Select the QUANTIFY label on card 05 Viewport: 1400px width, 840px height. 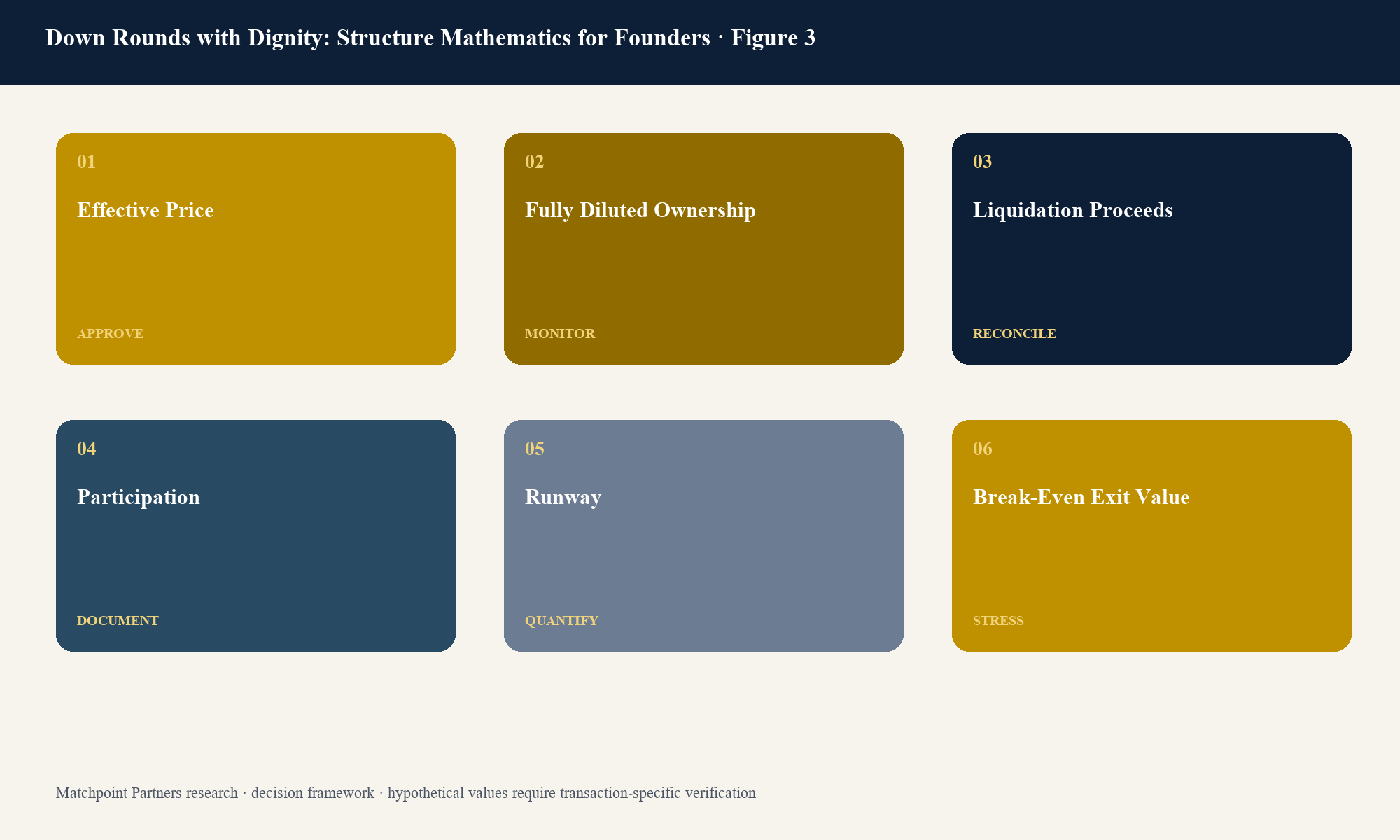click(561, 621)
